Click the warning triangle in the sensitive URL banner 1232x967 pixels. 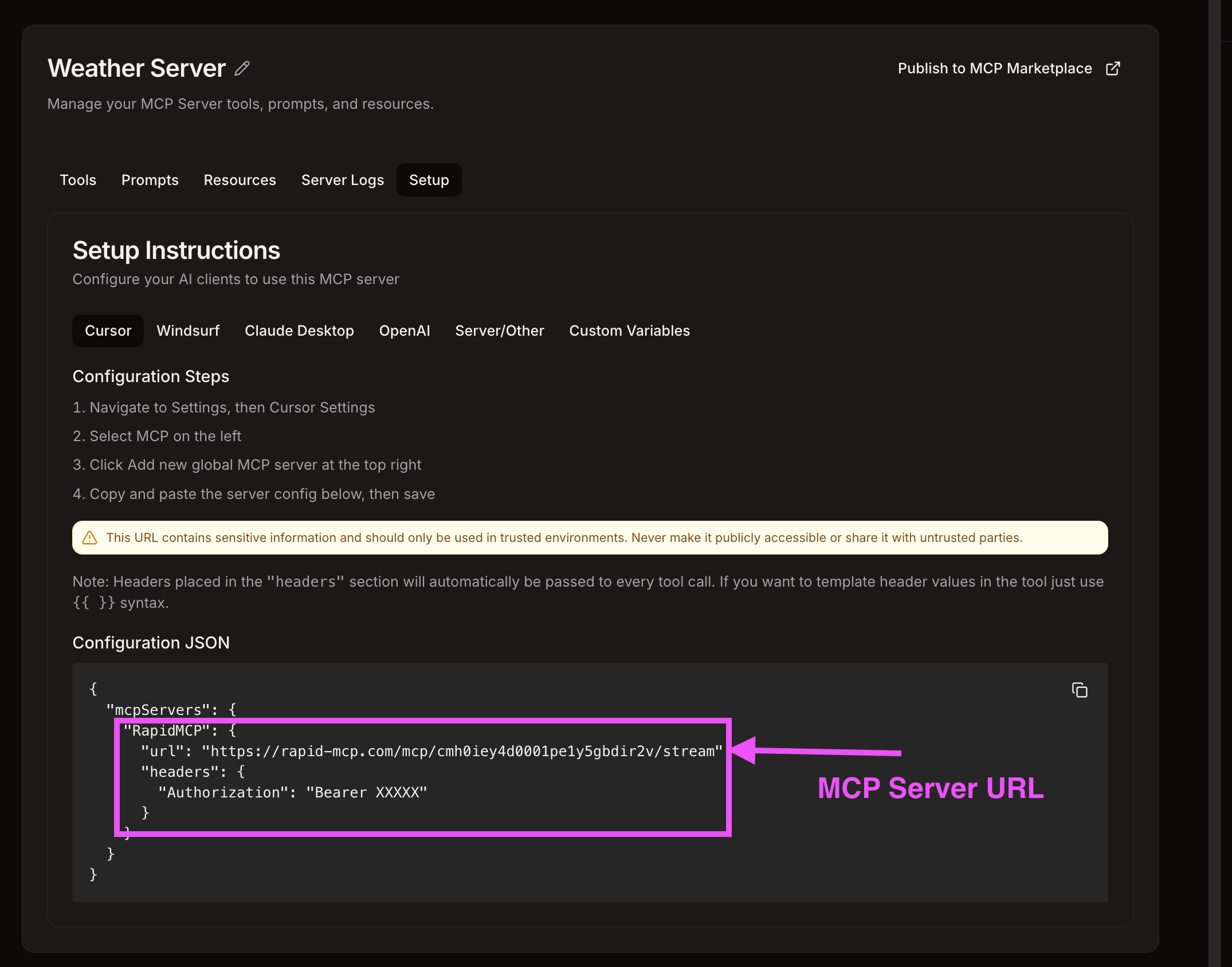click(x=90, y=537)
